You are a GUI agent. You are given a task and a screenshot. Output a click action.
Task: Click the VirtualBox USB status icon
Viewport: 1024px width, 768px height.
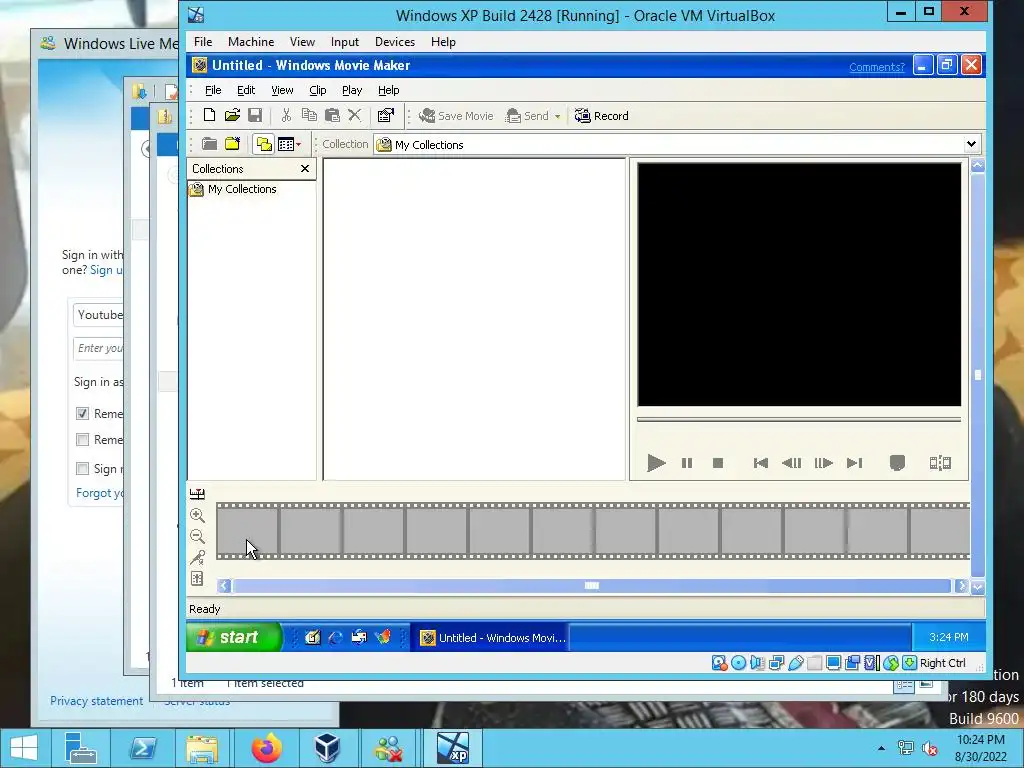point(796,664)
